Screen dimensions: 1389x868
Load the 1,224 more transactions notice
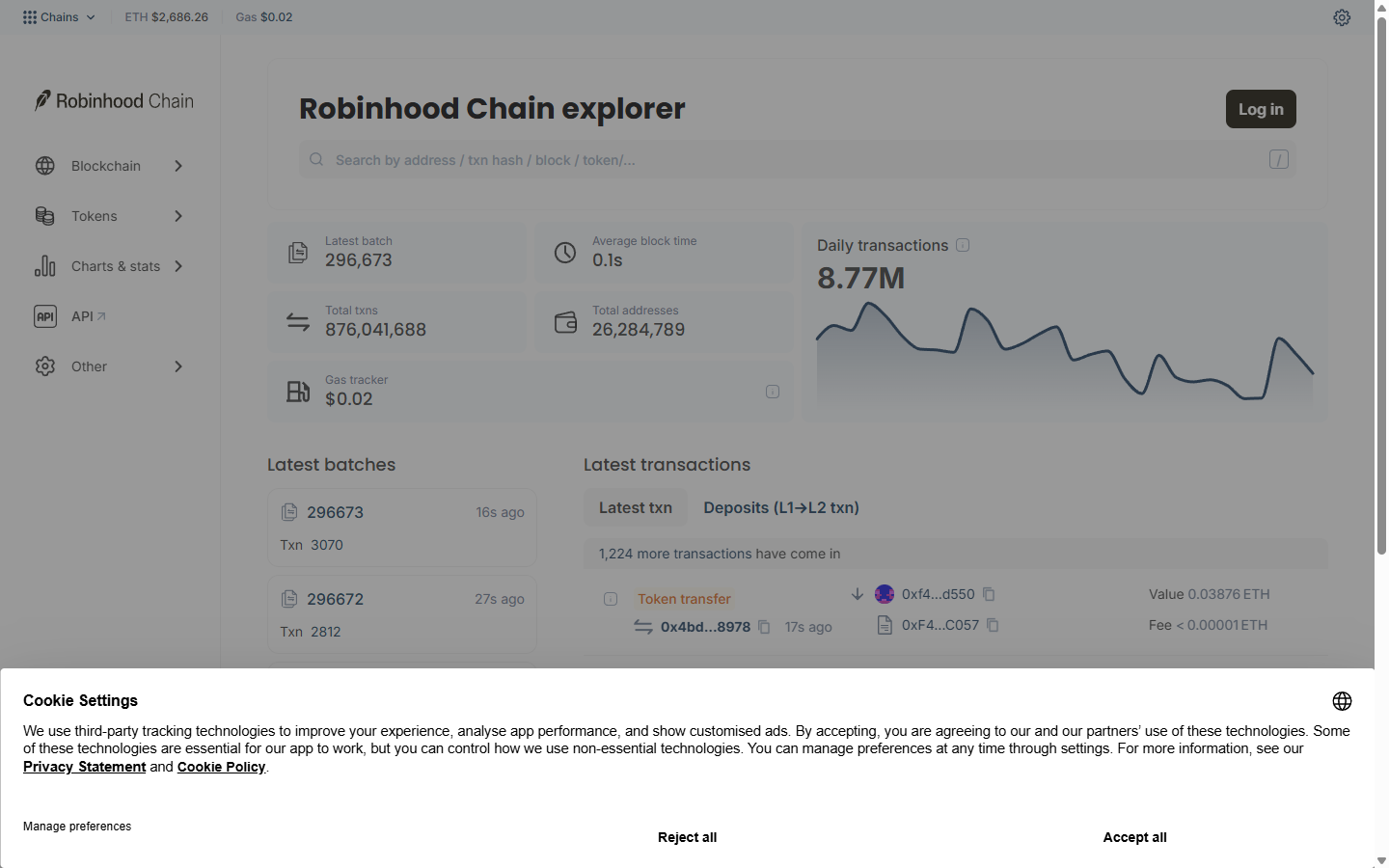coord(955,554)
